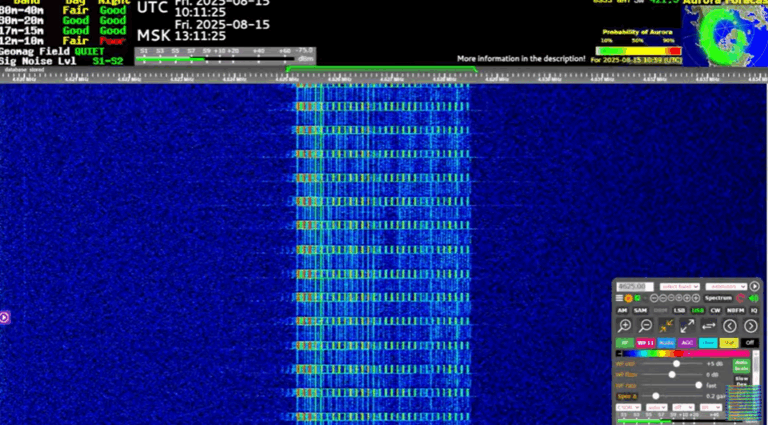
Task: Page waterfall left with circled arrow
Action: [730, 326]
